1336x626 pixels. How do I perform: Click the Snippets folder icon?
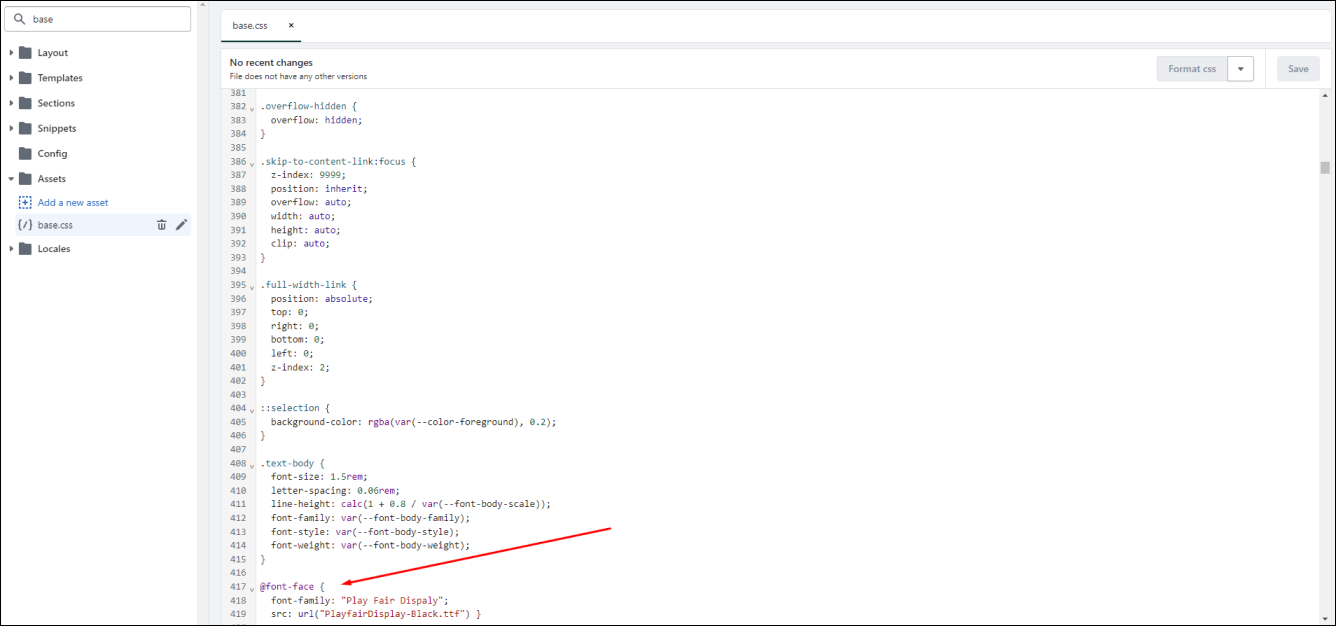click(x=25, y=128)
